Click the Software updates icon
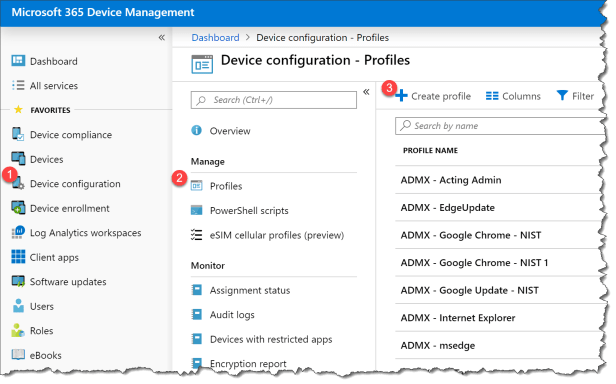616x384 pixels. coord(18,281)
